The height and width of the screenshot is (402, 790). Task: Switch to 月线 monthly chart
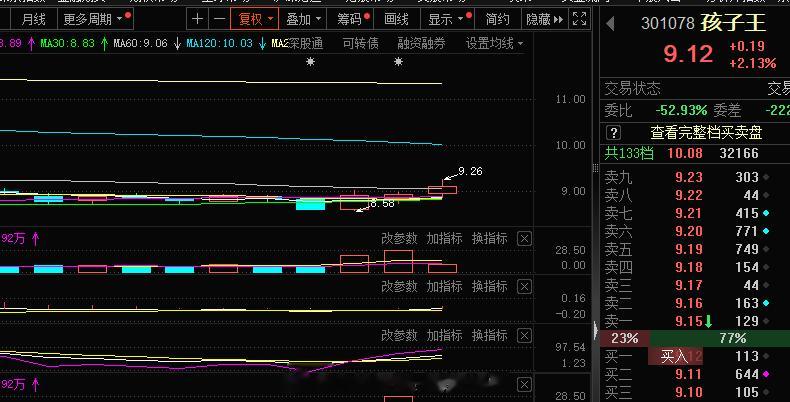(34, 19)
